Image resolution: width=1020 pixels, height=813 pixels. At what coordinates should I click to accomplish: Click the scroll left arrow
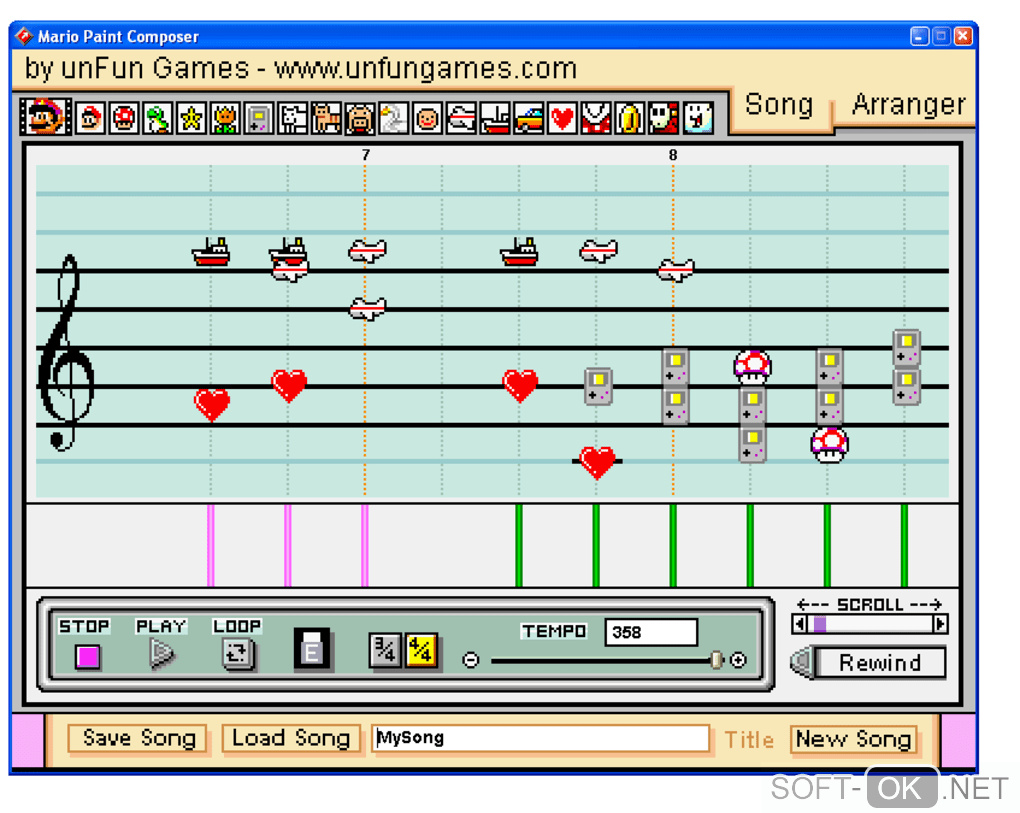[x=799, y=624]
